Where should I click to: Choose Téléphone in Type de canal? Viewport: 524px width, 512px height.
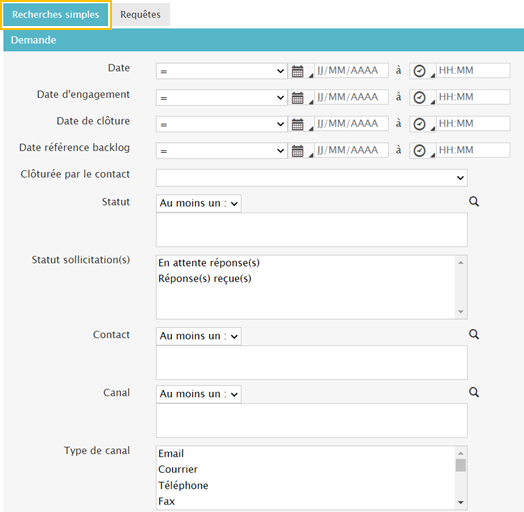[183, 485]
